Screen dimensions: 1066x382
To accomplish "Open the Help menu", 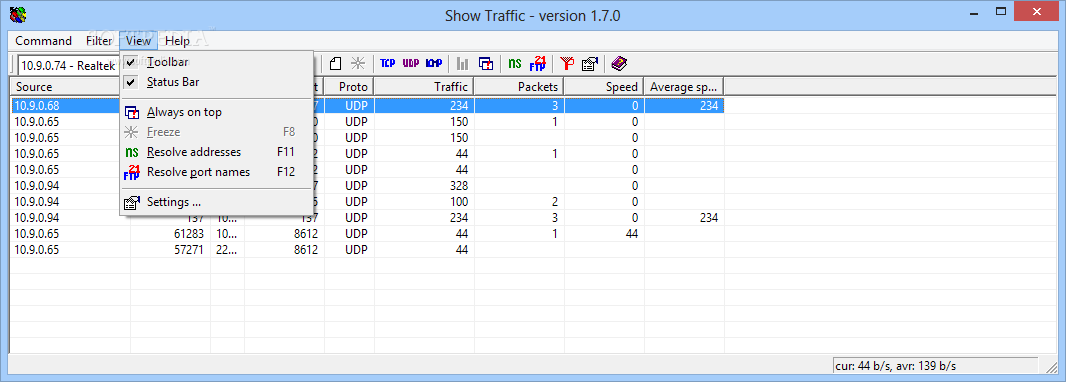I will tap(177, 41).
